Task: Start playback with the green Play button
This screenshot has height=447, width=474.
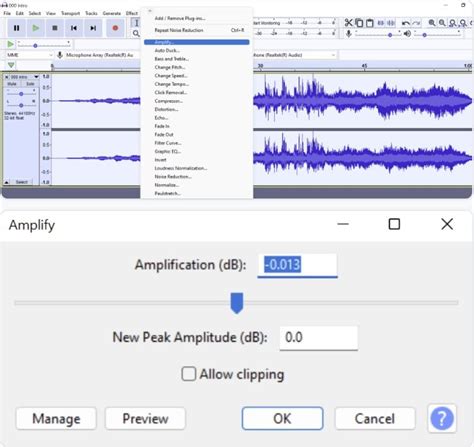Action: point(36,28)
